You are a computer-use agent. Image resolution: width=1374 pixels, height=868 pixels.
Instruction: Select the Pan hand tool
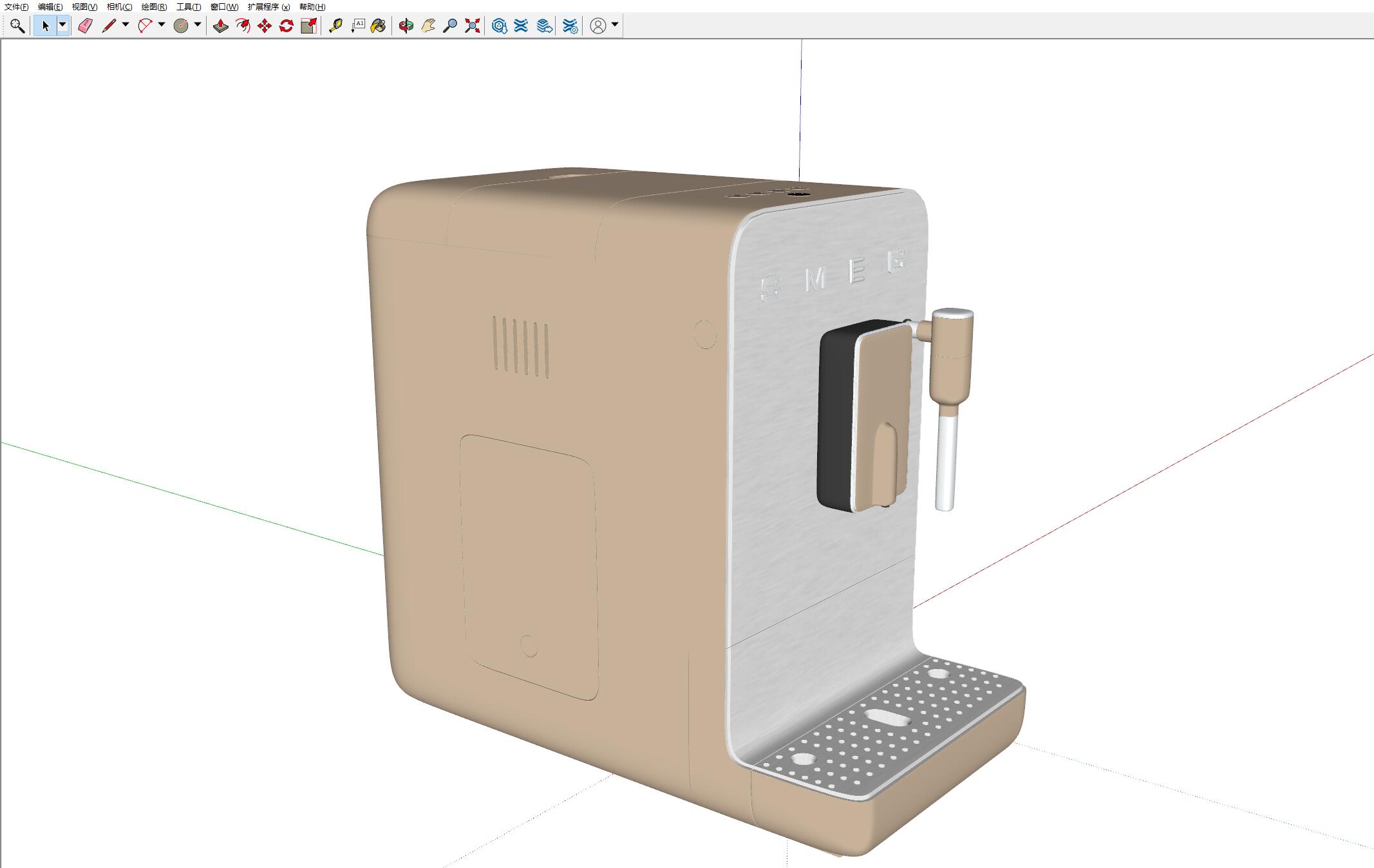[x=428, y=26]
